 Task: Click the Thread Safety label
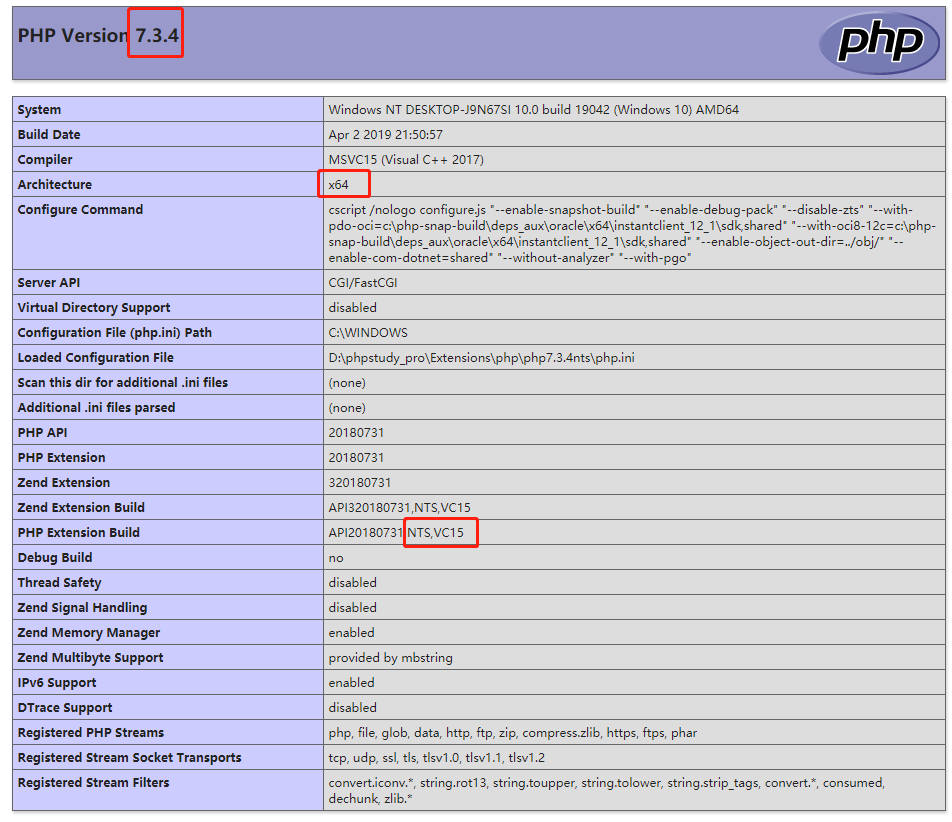point(59,583)
